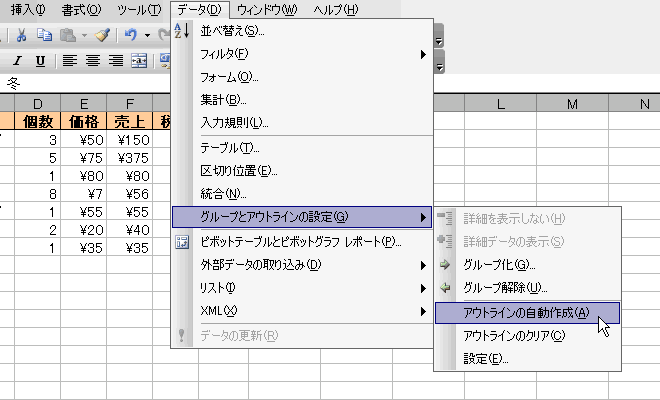Click the Cut scissors icon
The width and height of the screenshot is (660, 400).
pyautogui.click(x=21, y=35)
